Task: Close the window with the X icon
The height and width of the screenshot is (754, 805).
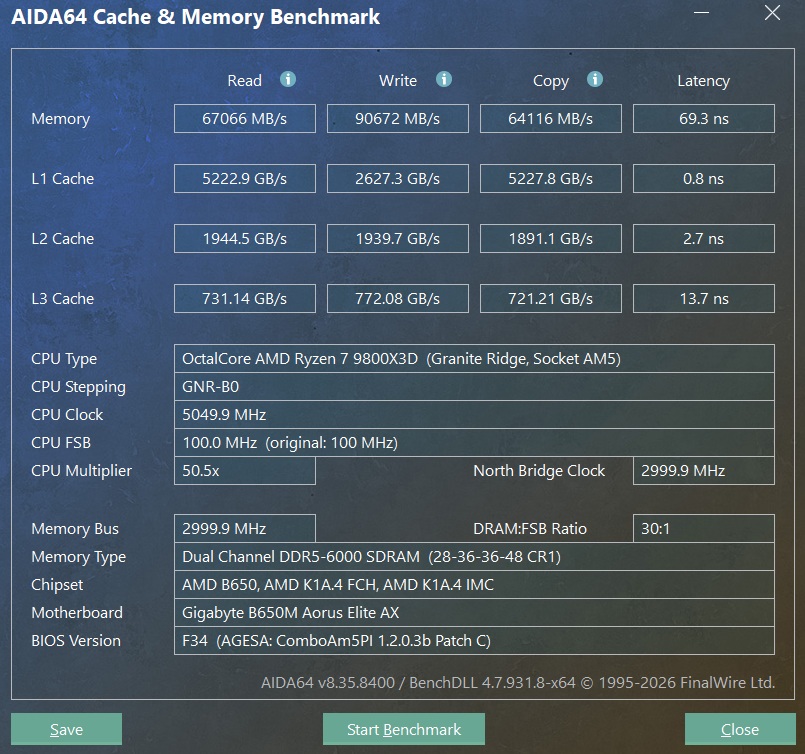Action: pyautogui.click(x=772, y=13)
